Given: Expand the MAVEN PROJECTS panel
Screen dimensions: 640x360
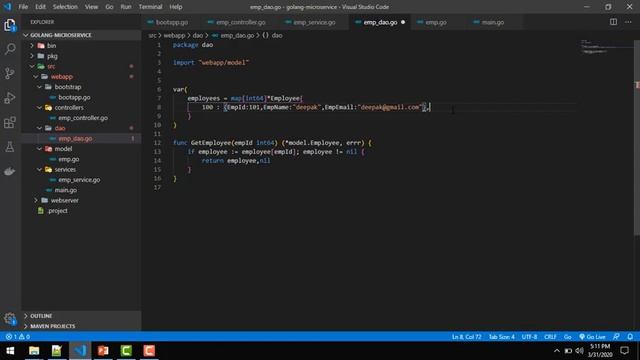Looking at the screenshot, I should coord(81,326).
